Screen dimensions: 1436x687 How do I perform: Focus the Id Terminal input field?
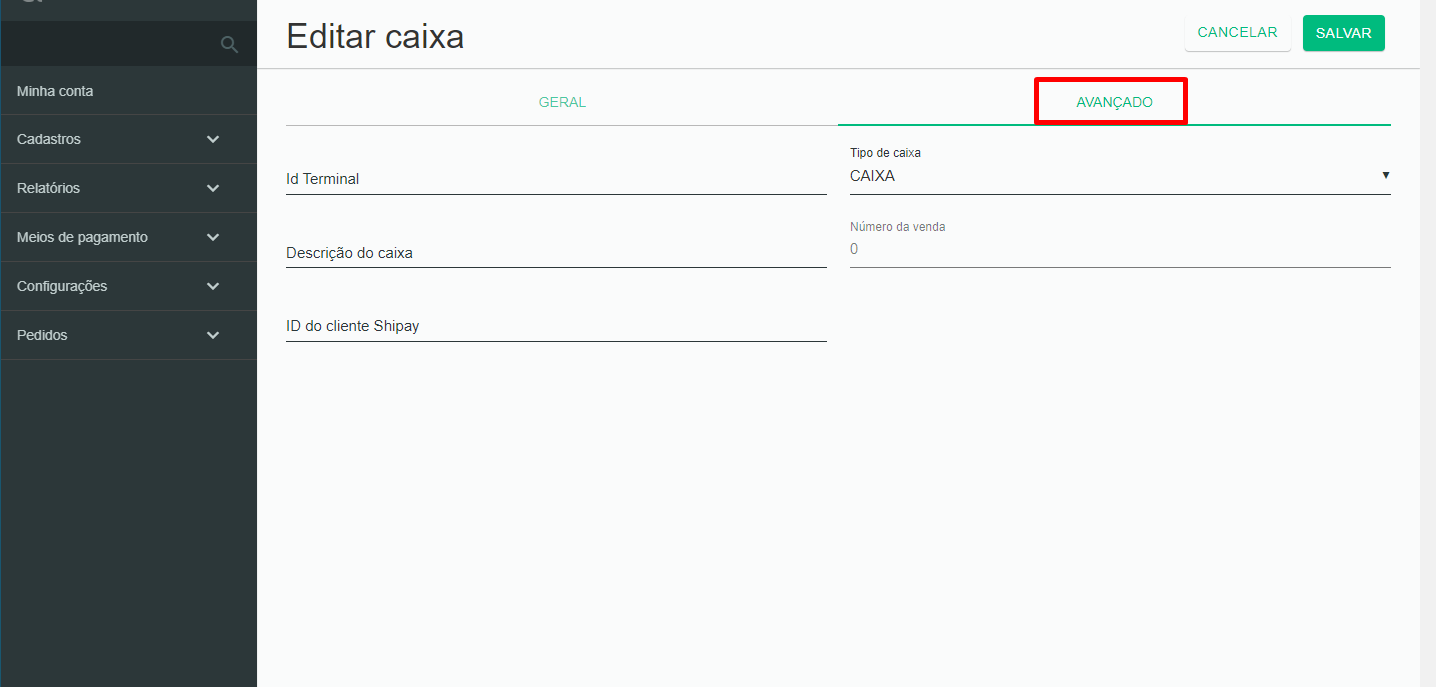556,179
